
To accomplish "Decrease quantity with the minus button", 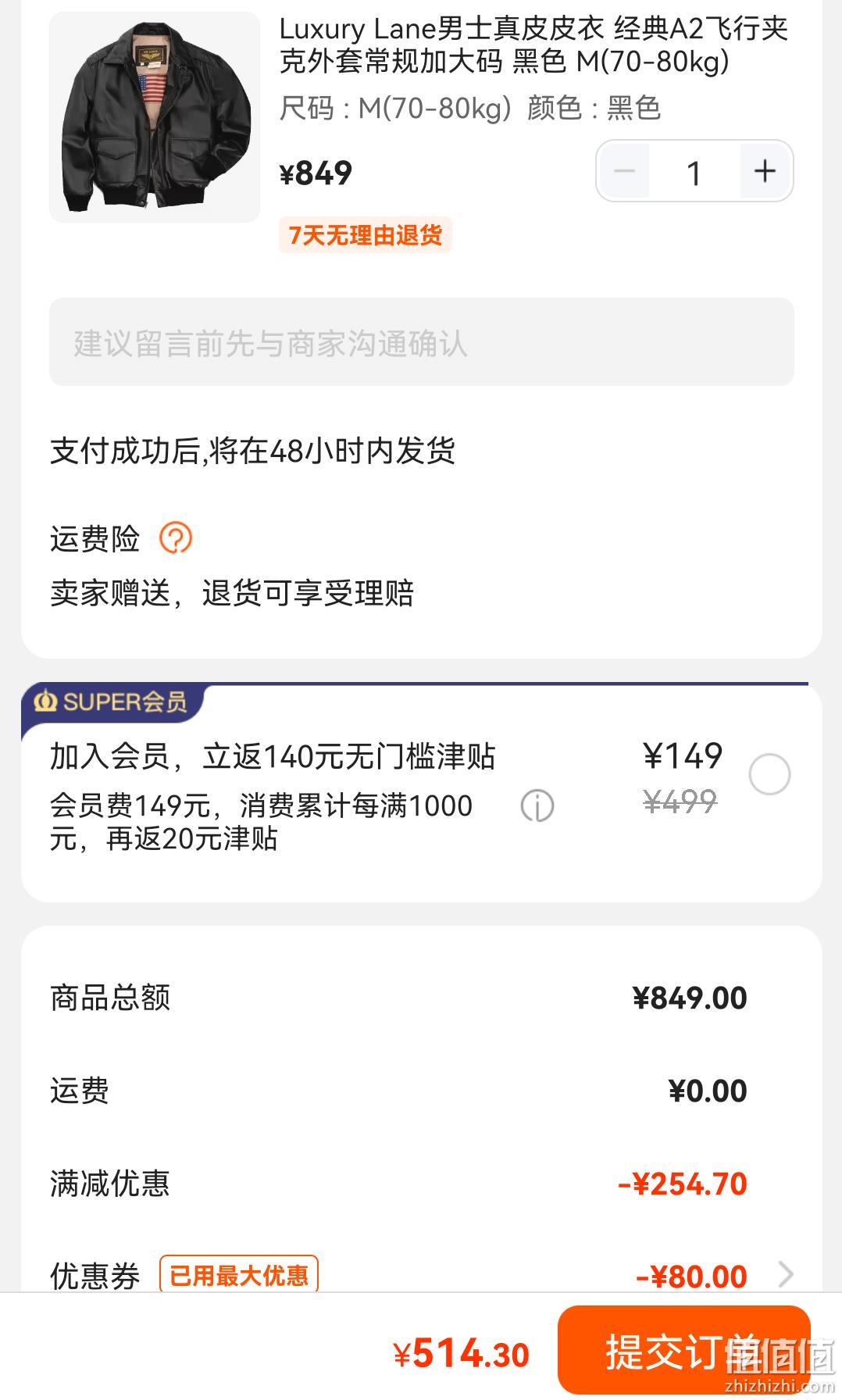I will tap(624, 171).
